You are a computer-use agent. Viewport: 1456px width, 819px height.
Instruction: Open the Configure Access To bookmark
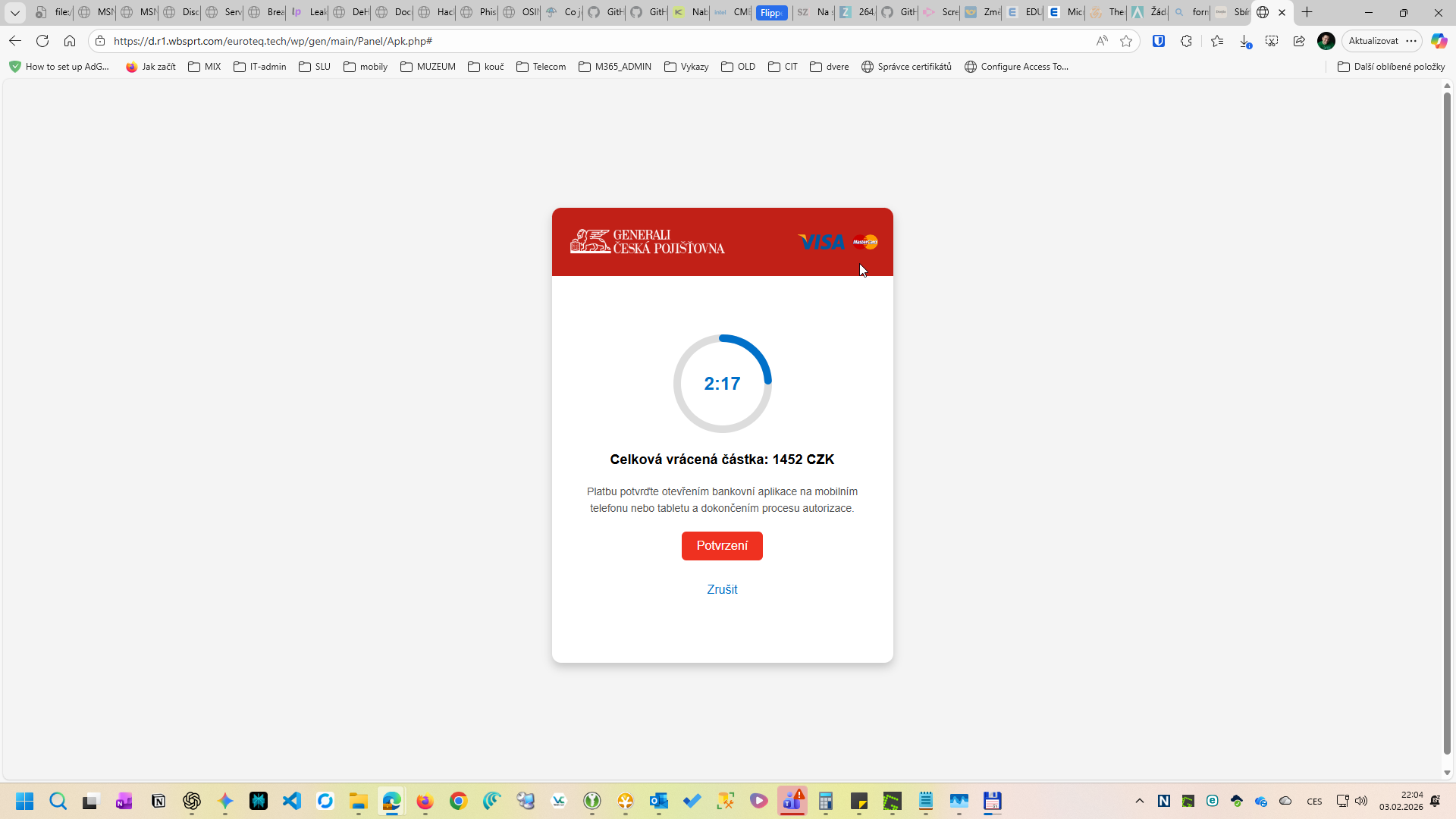pyautogui.click(x=1016, y=67)
